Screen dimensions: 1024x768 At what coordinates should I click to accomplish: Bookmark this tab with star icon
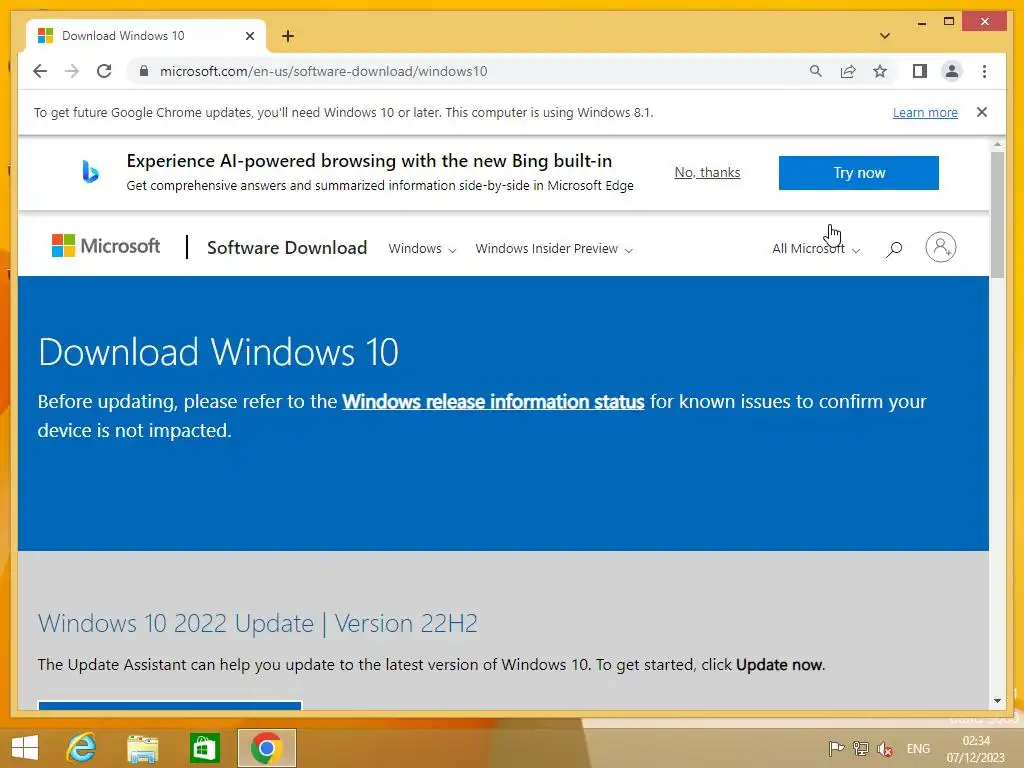coord(880,71)
